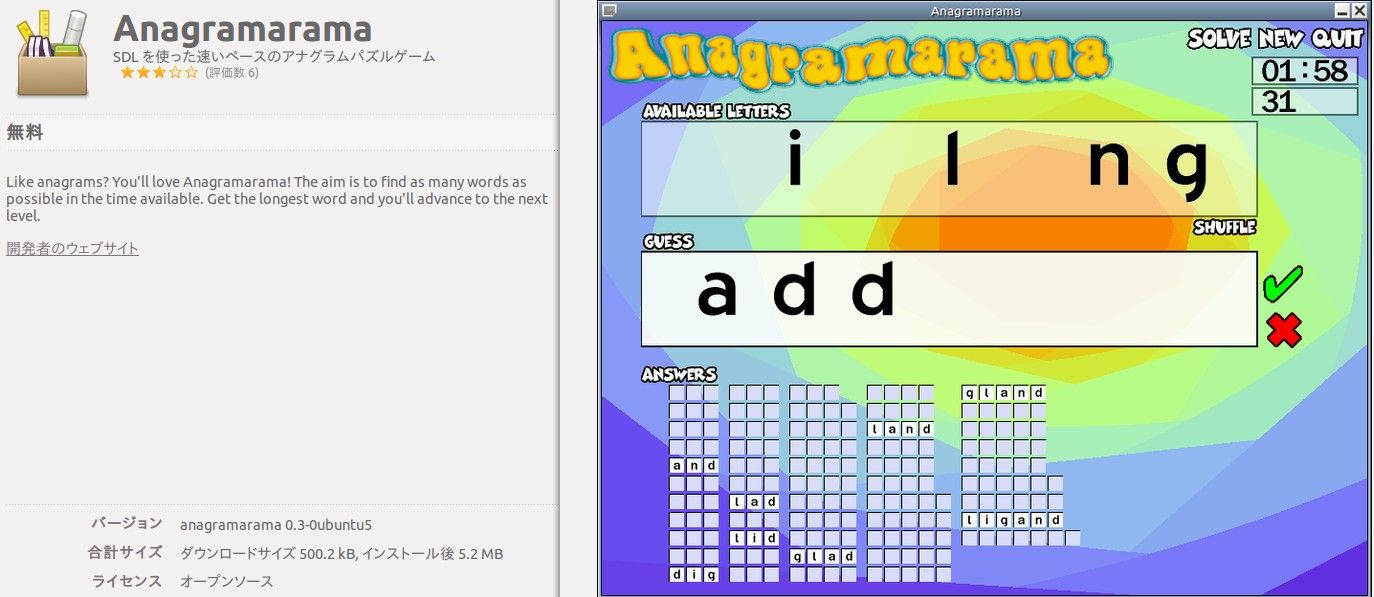
Task: Click the first letter 'a' in the guess box
Action: click(717, 295)
